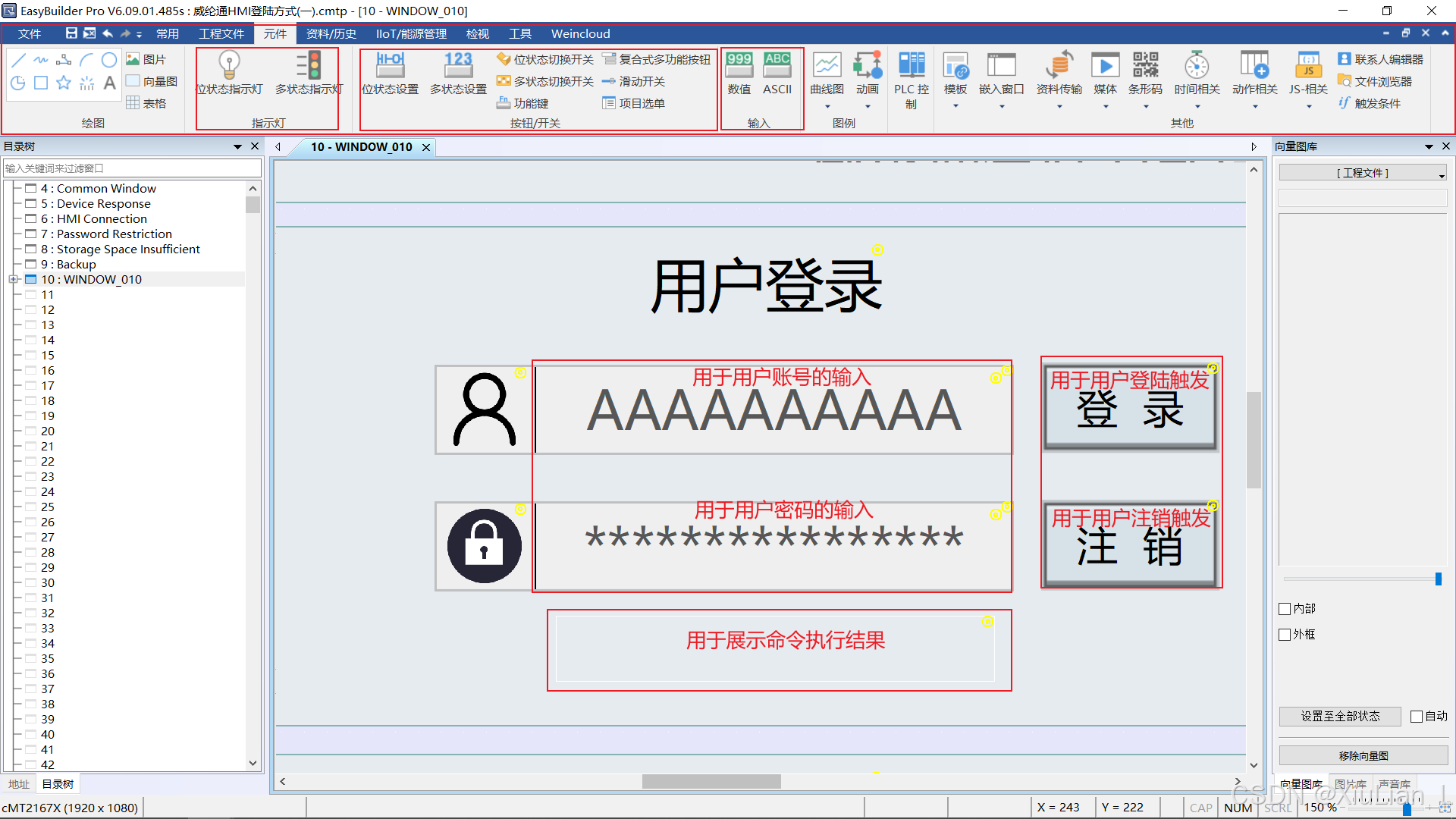Click the vector library size slider

point(1438,579)
